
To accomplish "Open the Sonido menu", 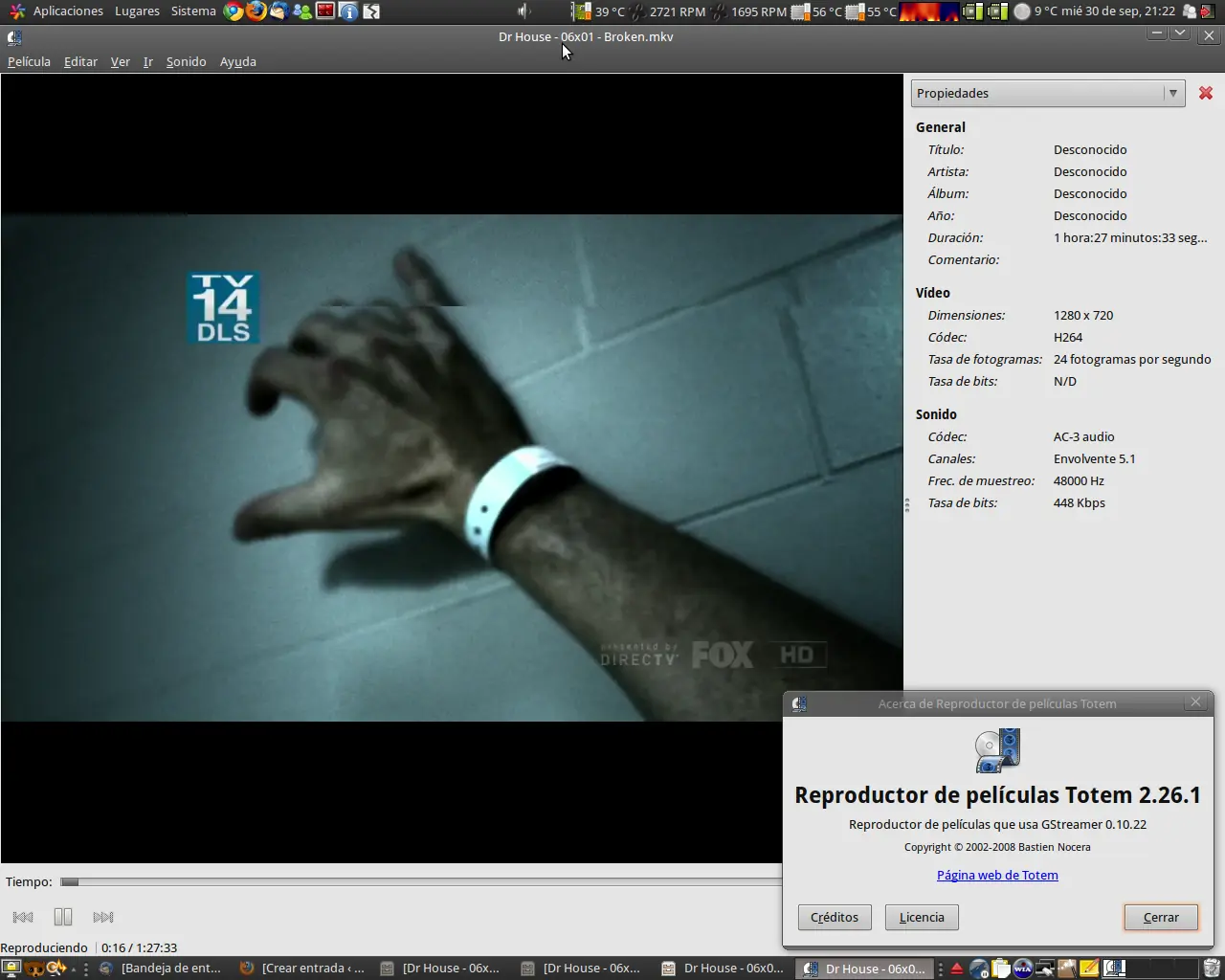I will click(x=187, y=61).
